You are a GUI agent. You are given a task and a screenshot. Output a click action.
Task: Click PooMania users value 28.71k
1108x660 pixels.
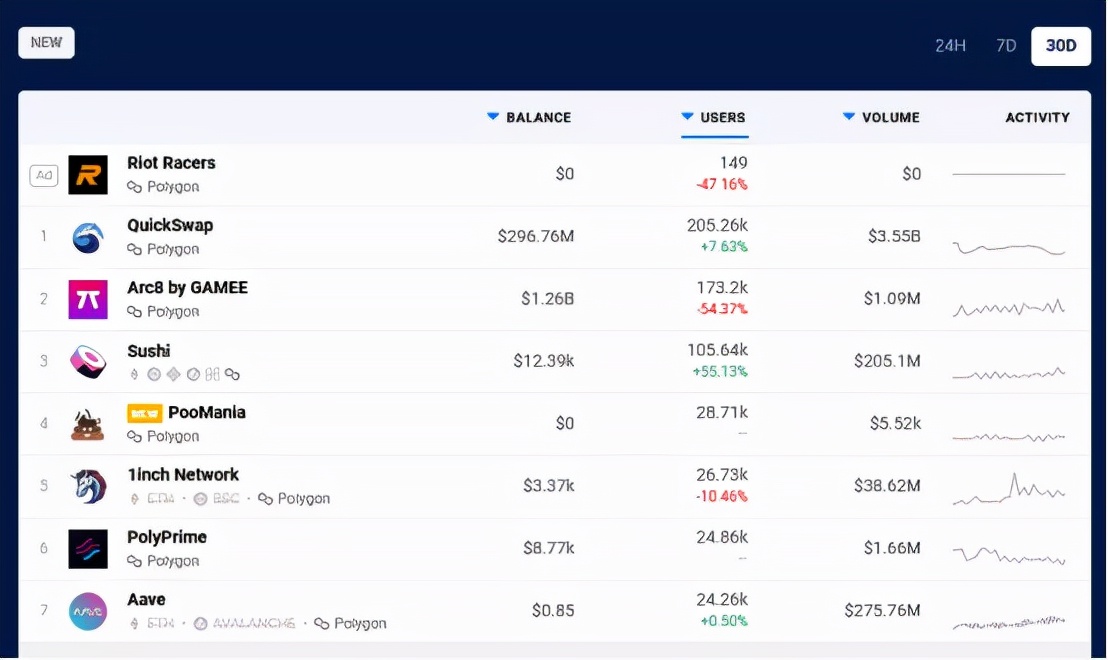pos(721,412)
